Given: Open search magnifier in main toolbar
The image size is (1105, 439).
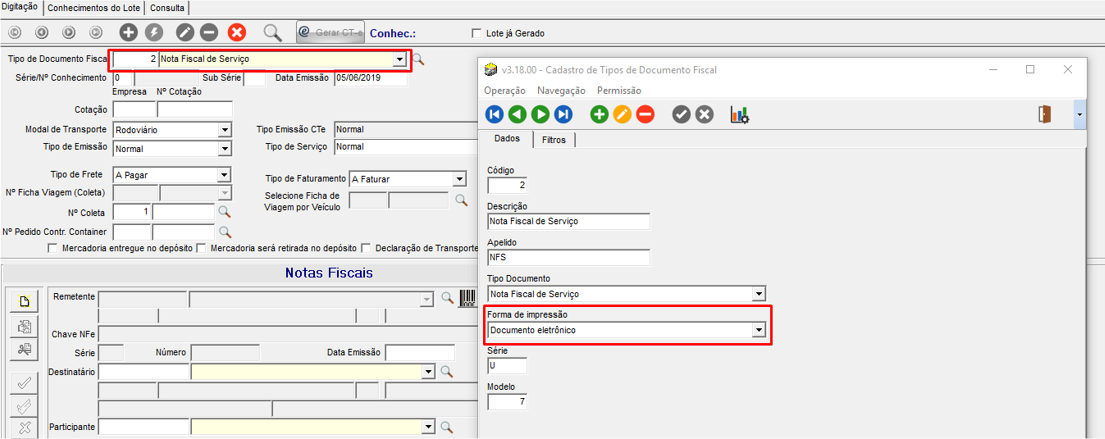Looking at the screenshot, I should [273, 32].
